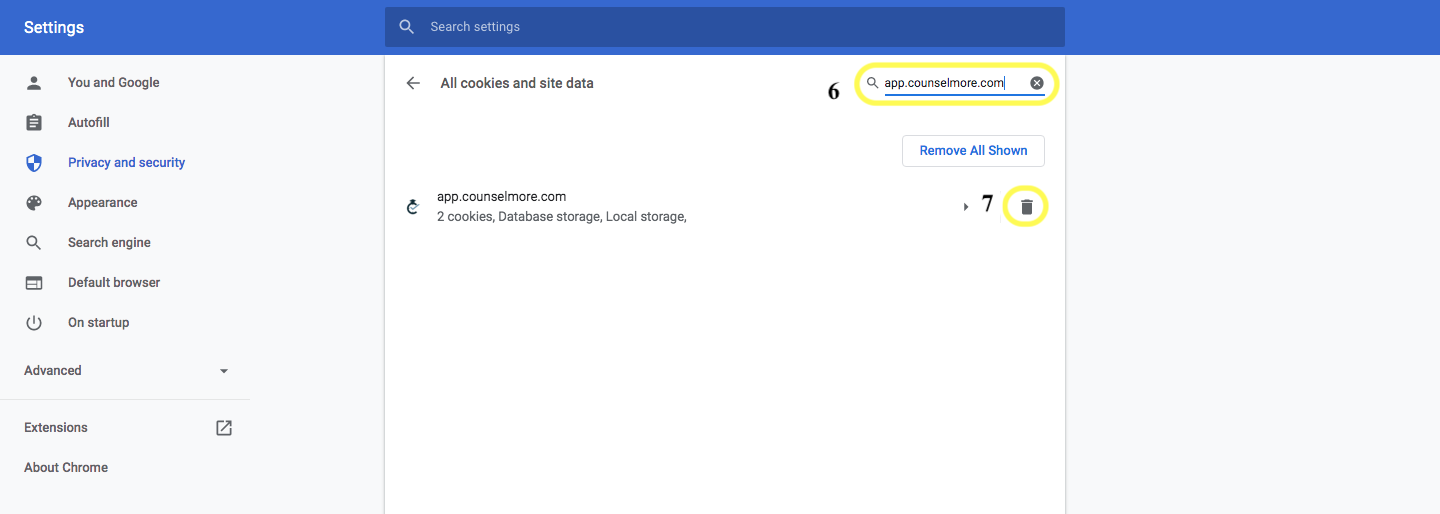This screenshot has width=1440, height=514.
Task: Clear the cookie search field text
Action: [1037, 83]
